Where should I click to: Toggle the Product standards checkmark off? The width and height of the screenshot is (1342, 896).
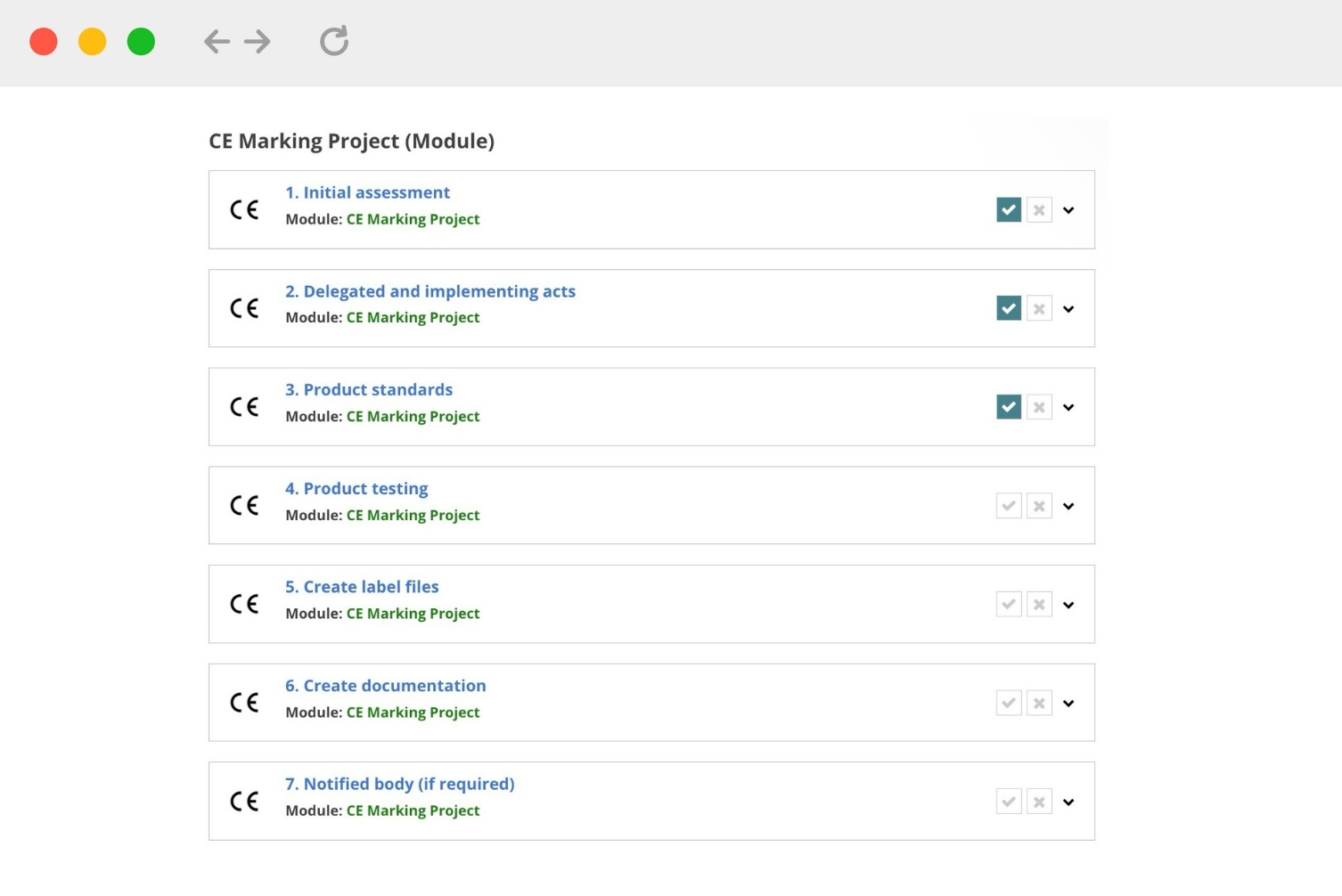click(1009, 407)
